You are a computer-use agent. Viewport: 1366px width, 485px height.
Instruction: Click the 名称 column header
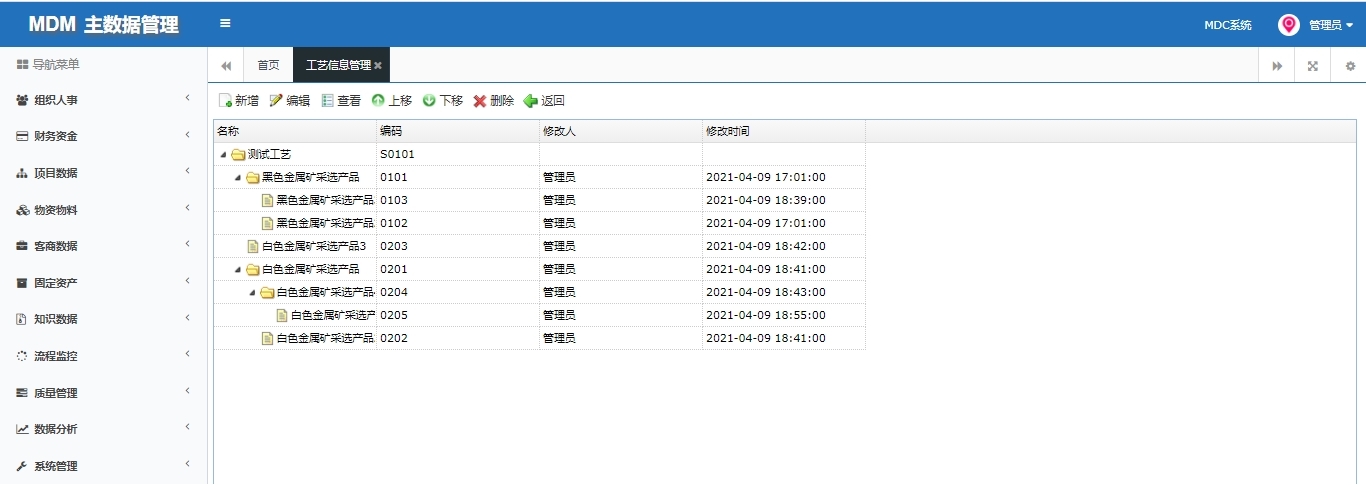tap(295, 131)
